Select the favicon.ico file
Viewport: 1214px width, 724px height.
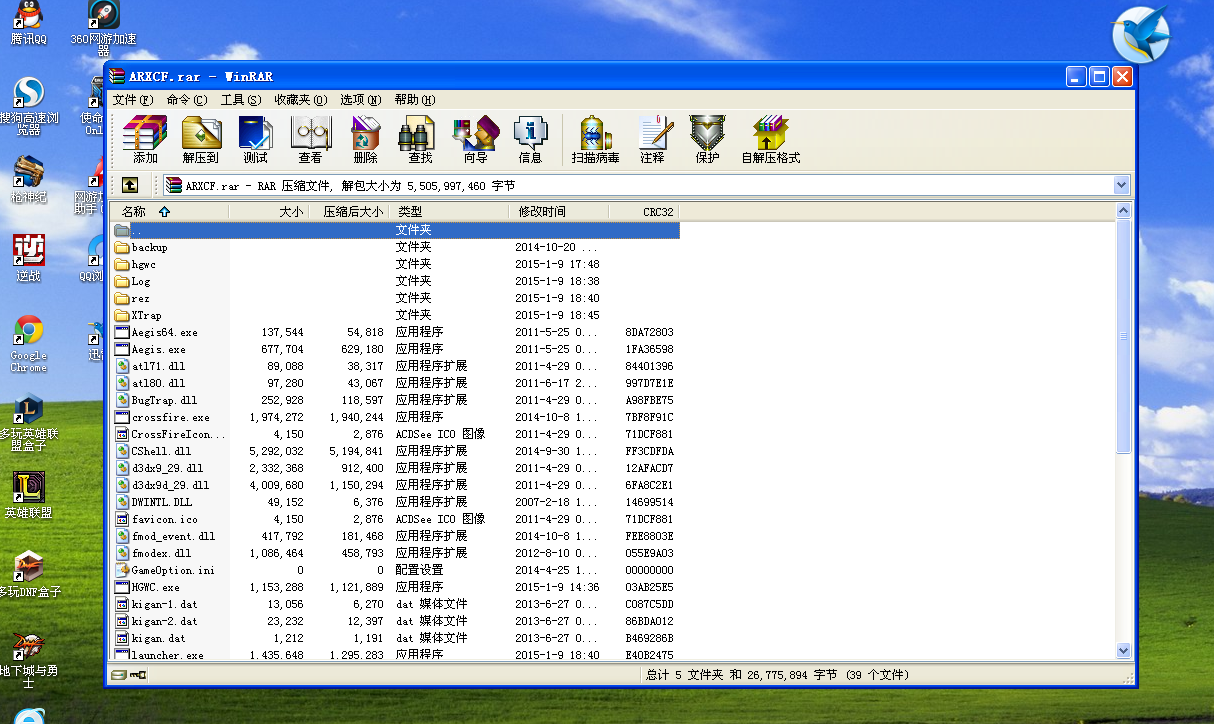tap(395, 519)
